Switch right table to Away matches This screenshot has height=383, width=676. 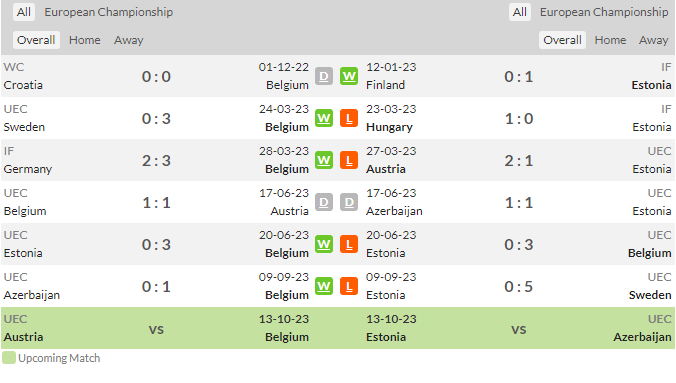point(654,40)
